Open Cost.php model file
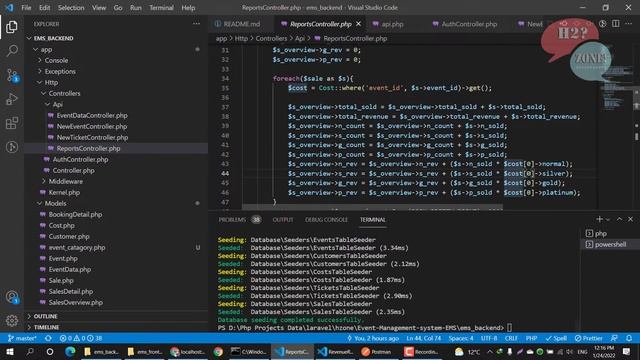640x360 pixels. tap(62, 225)
